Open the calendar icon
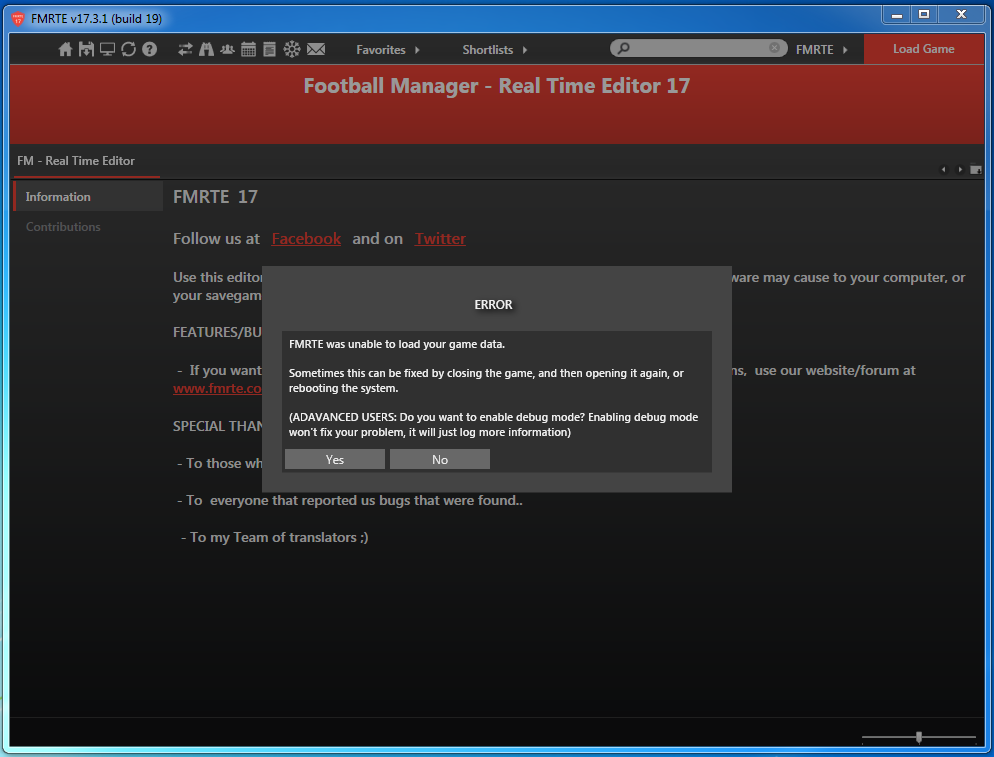The image size is (994, 757). coord(248,49)
